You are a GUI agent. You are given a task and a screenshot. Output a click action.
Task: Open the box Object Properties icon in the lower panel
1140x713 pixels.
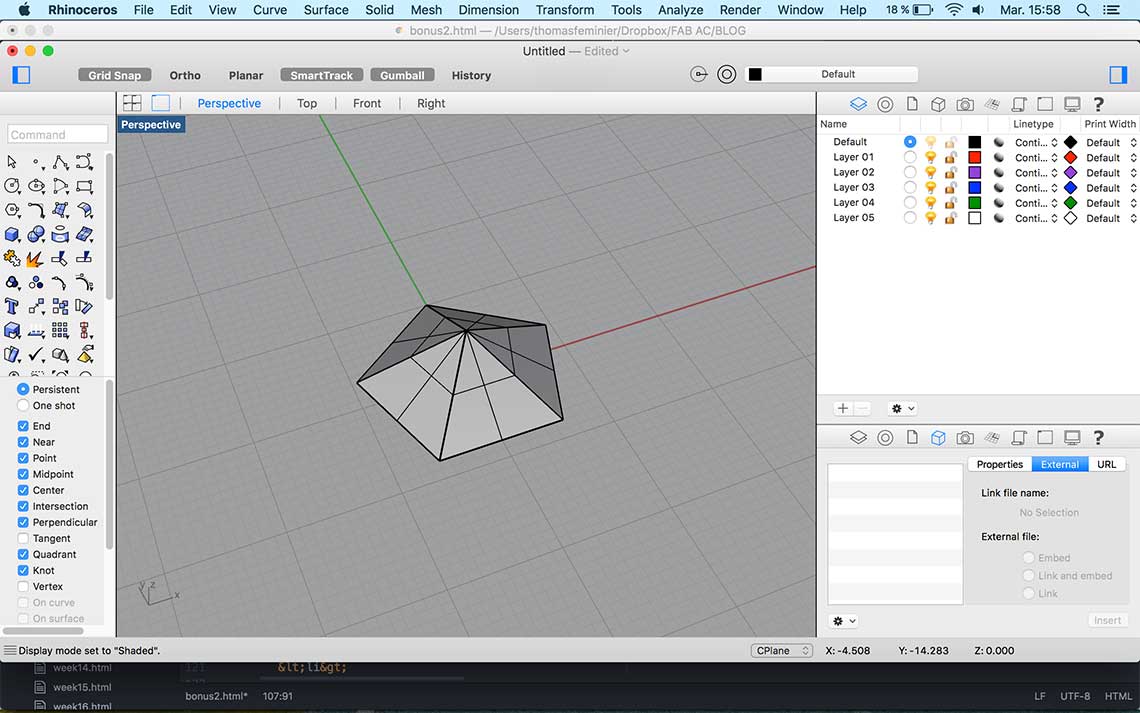click(x=938, y=438)
